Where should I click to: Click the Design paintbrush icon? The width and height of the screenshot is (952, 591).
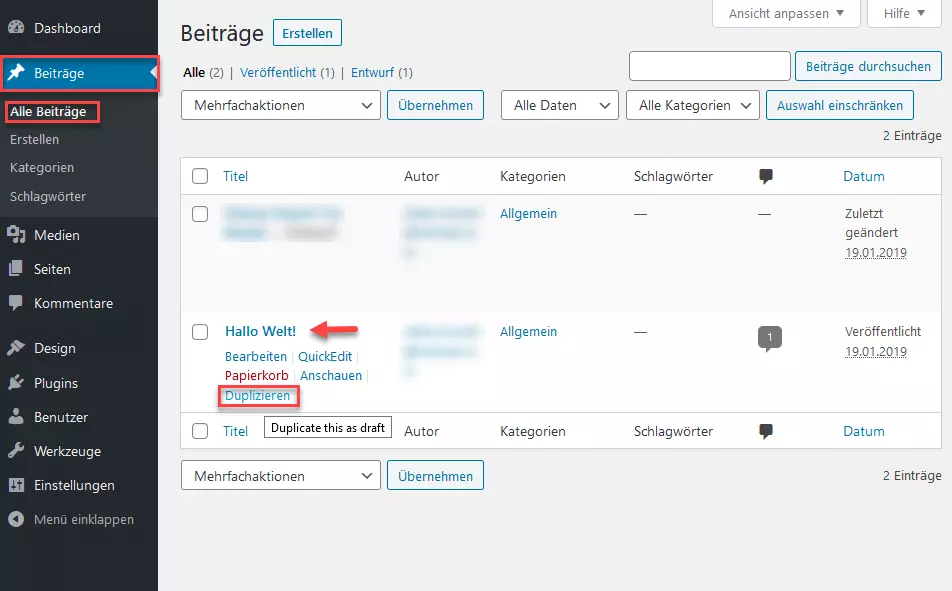click(x=16, y=347)
